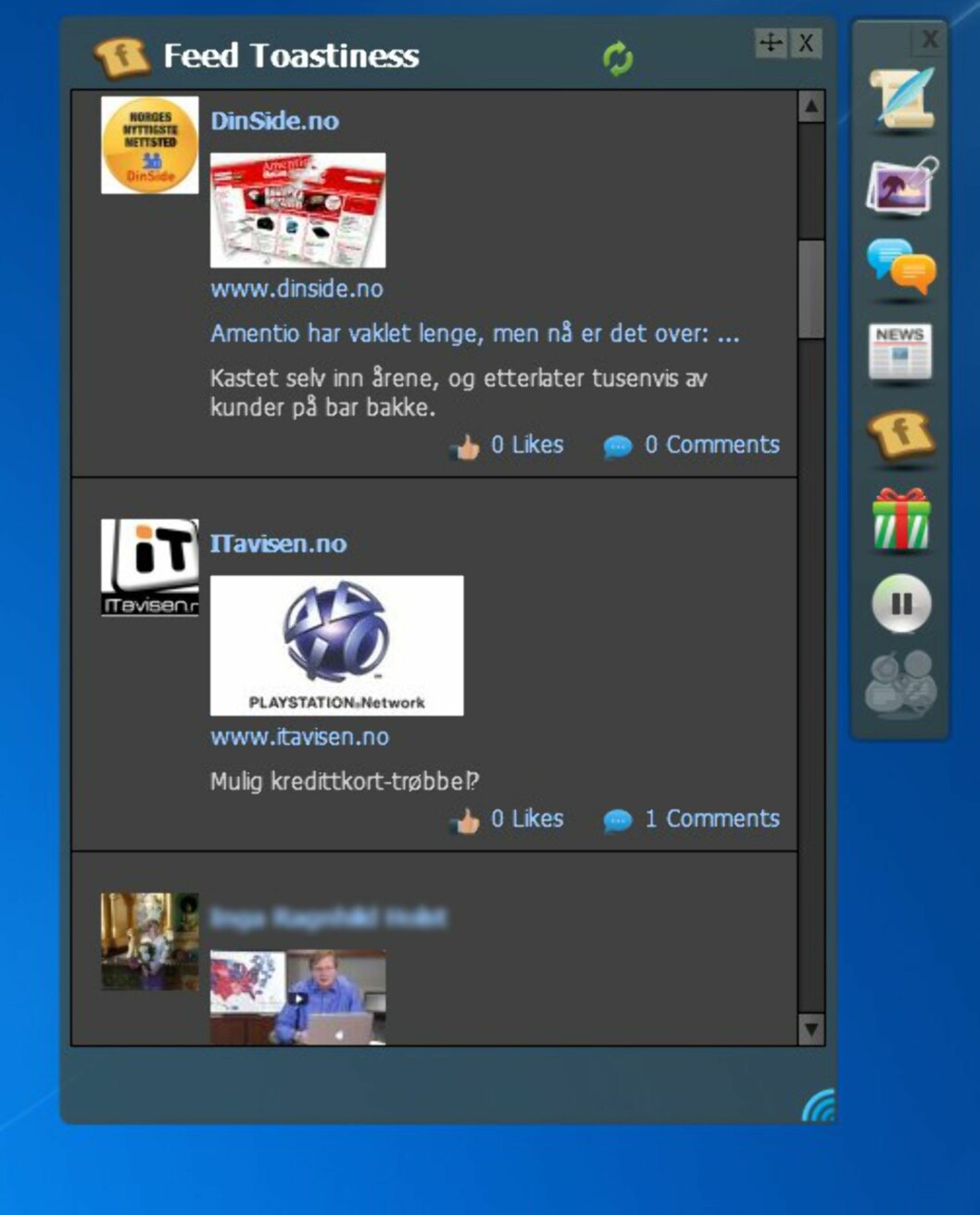Follow the www.itavisen.no link

tap(299, 737)
